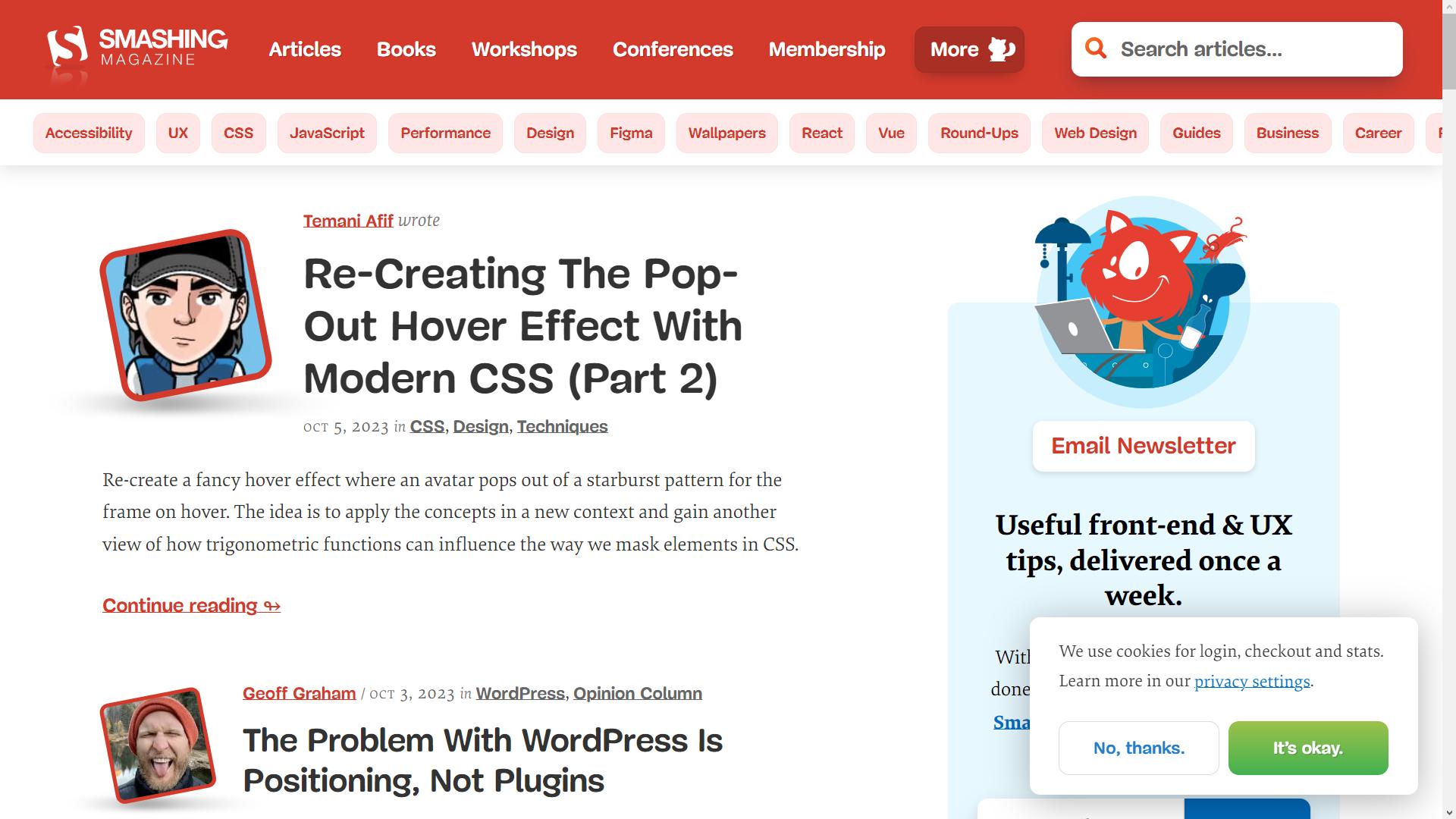Open the WordPress category link

(520, 693)
